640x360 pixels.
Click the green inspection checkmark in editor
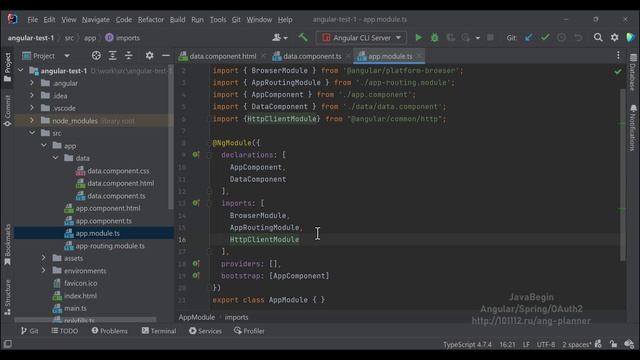[x=618, y=71]
